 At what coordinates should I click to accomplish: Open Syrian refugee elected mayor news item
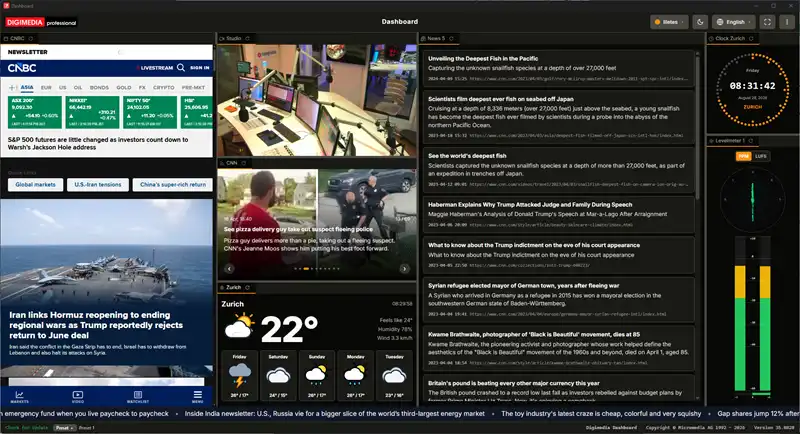(559, 299)
